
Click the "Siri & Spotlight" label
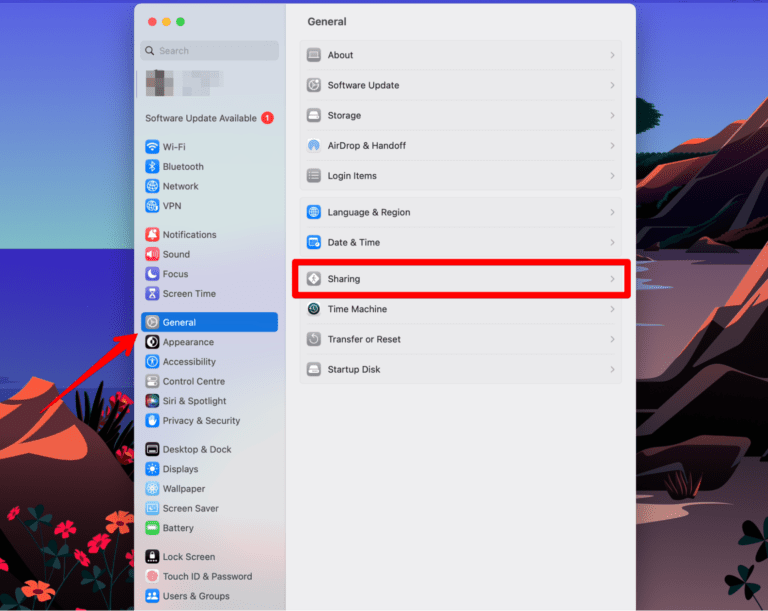194,401
